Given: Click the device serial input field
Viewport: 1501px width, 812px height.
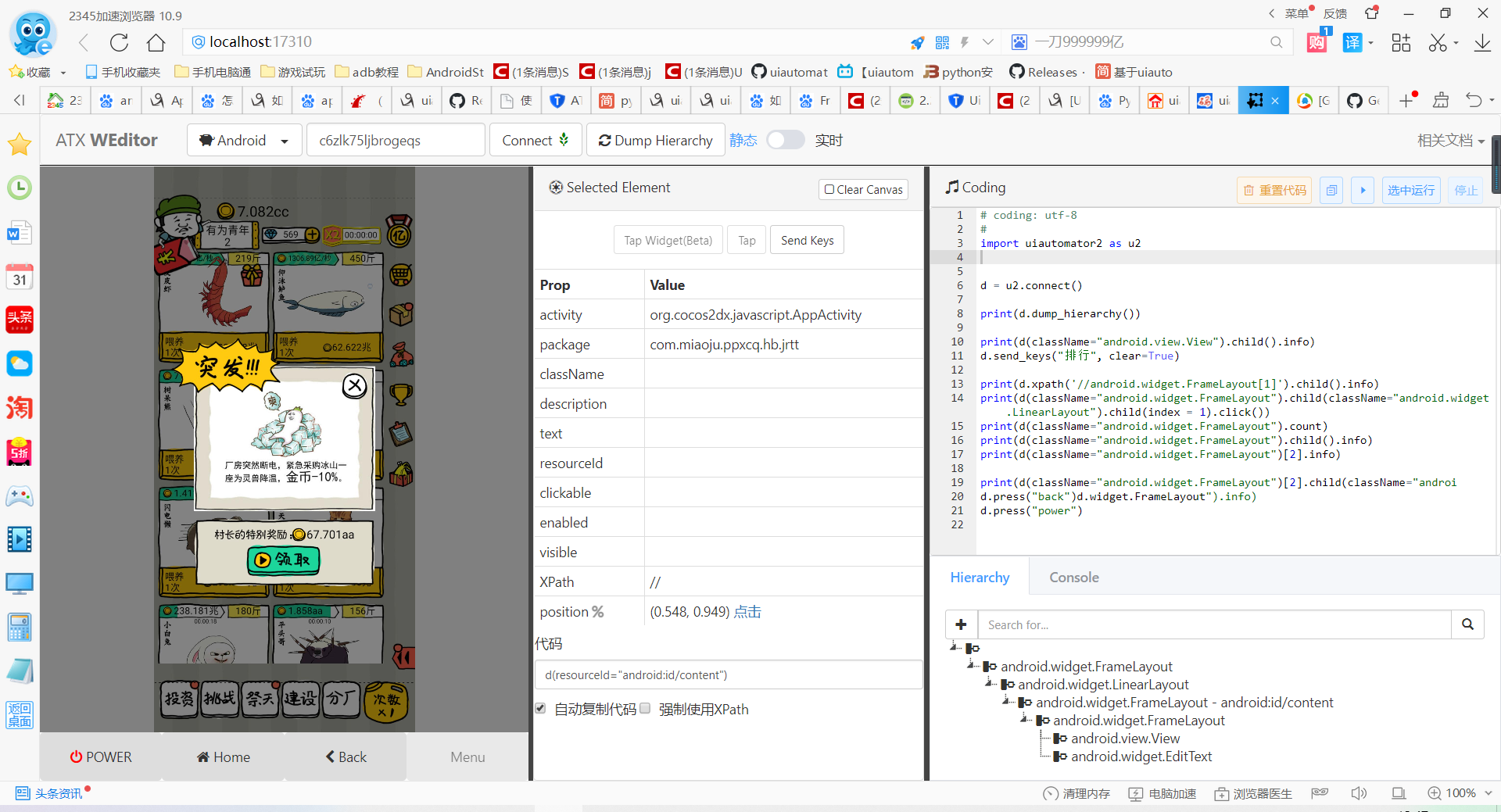Looking at the screenshot, I should (396, 140).
